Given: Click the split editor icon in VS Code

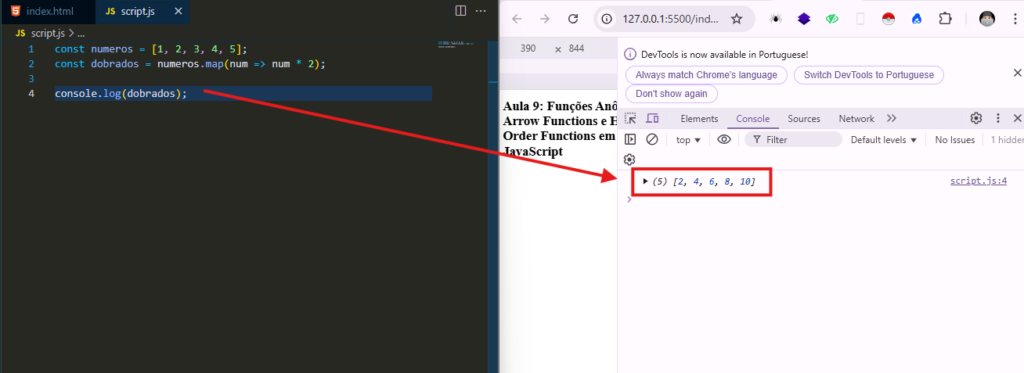Looking at the screenshot, I should [460, 11].
